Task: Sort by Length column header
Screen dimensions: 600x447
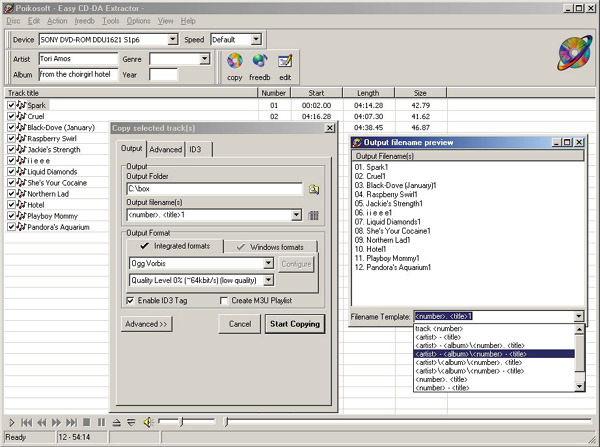Action: click(368, 93)
